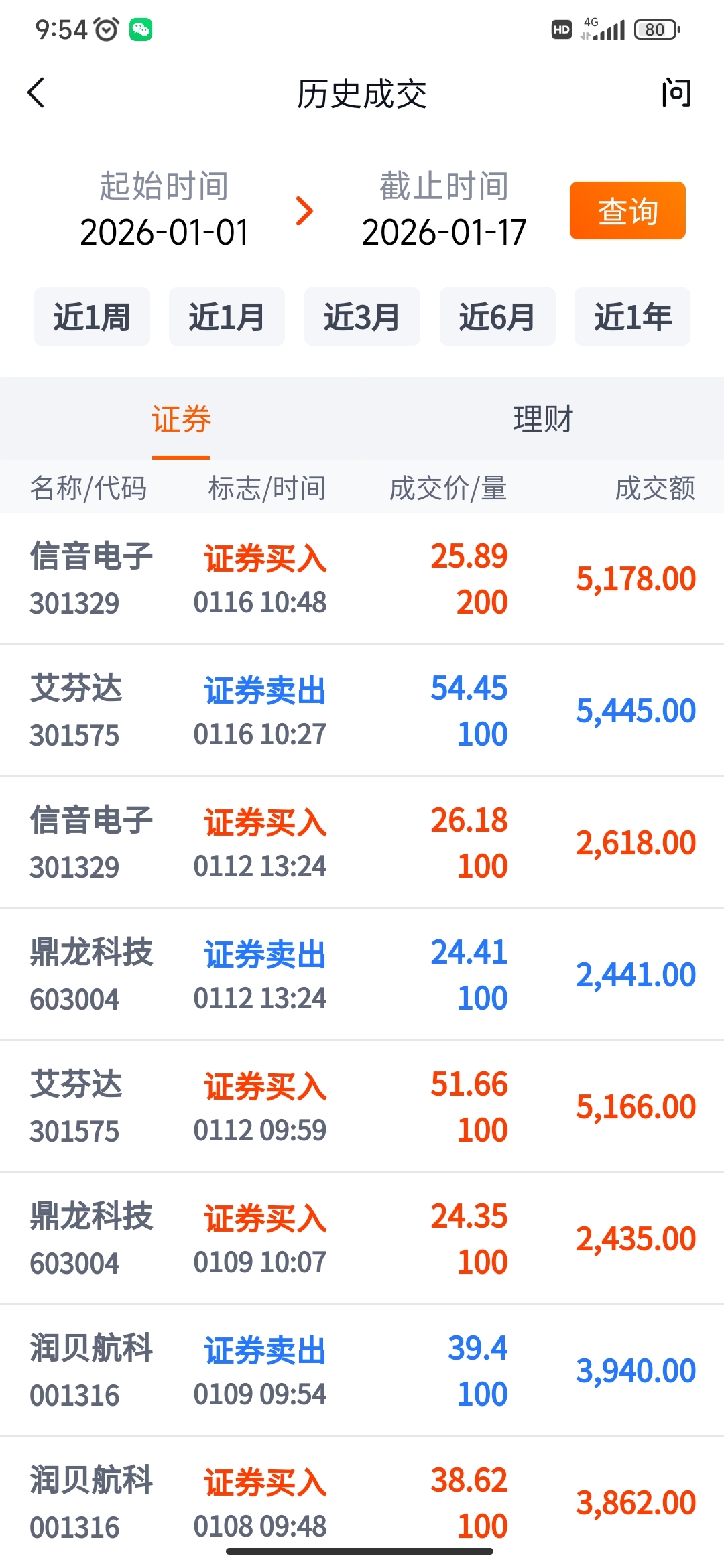Switch to the 理财 tab
The width and height of the screenshot is (724, 1568).
[543, 419]
